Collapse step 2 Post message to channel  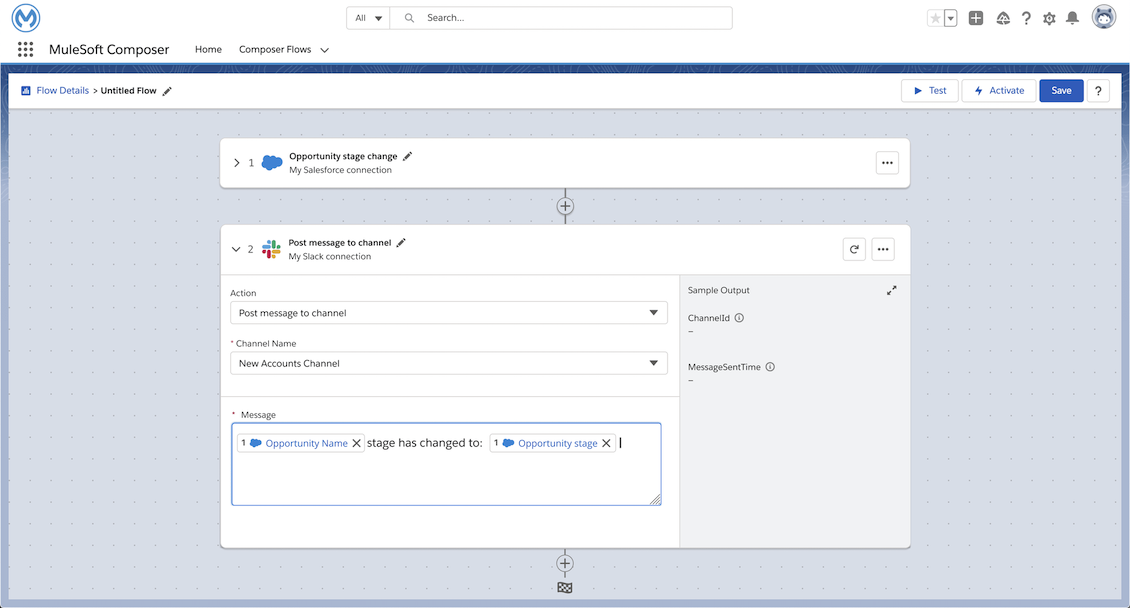(236, 249)
